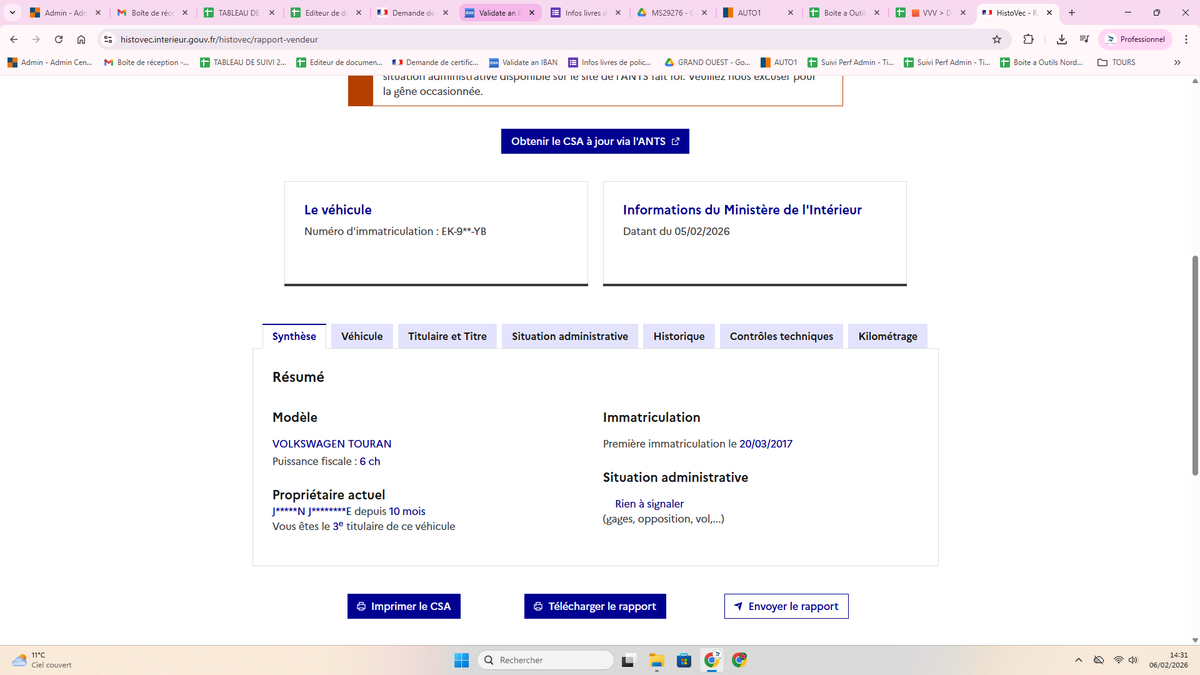The height and width of the screenshot is (675, 1200).
Task: Click the taskbar Rechercher search box
Action: [x=545, y=660]
